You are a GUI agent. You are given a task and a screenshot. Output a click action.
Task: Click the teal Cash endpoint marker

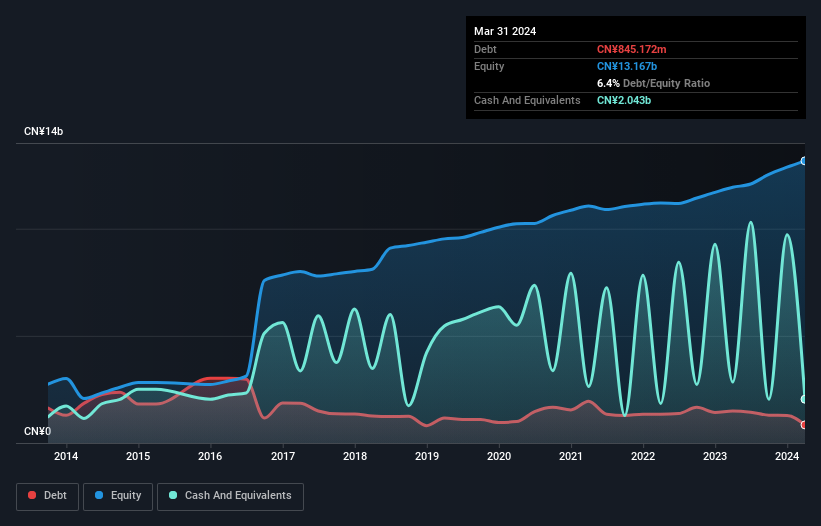[803, 399]
